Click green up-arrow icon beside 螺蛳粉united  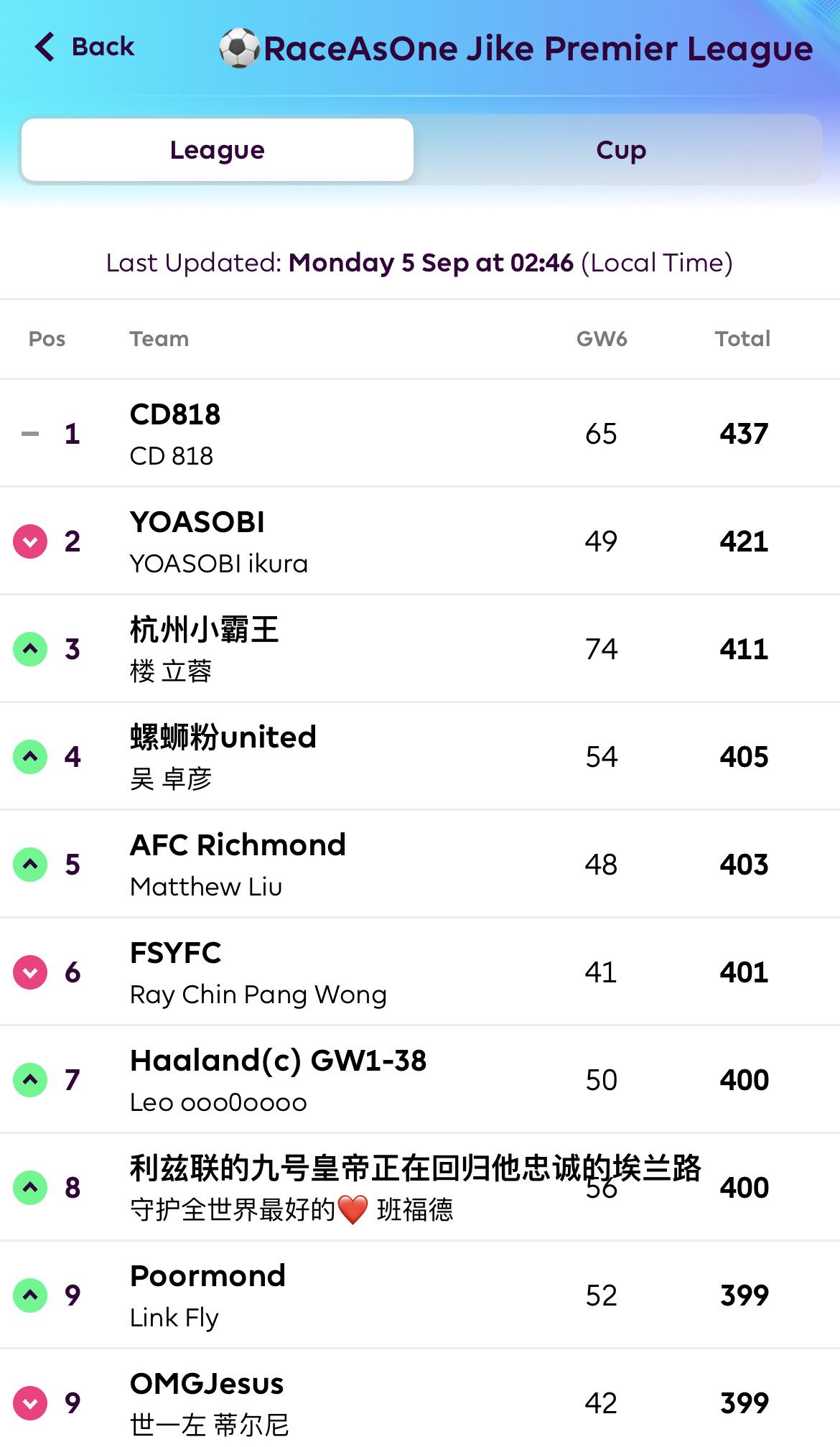click(x=30, y=757)
